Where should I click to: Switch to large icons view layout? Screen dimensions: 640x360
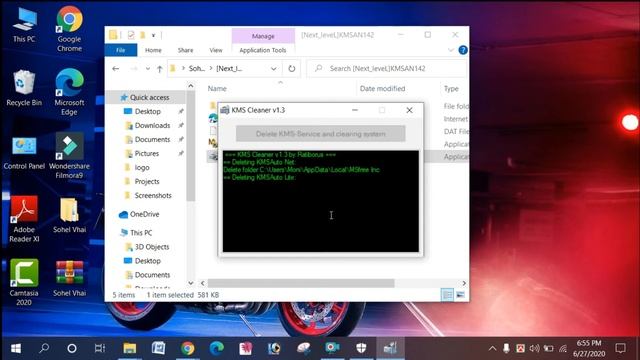tap(460, 295)
